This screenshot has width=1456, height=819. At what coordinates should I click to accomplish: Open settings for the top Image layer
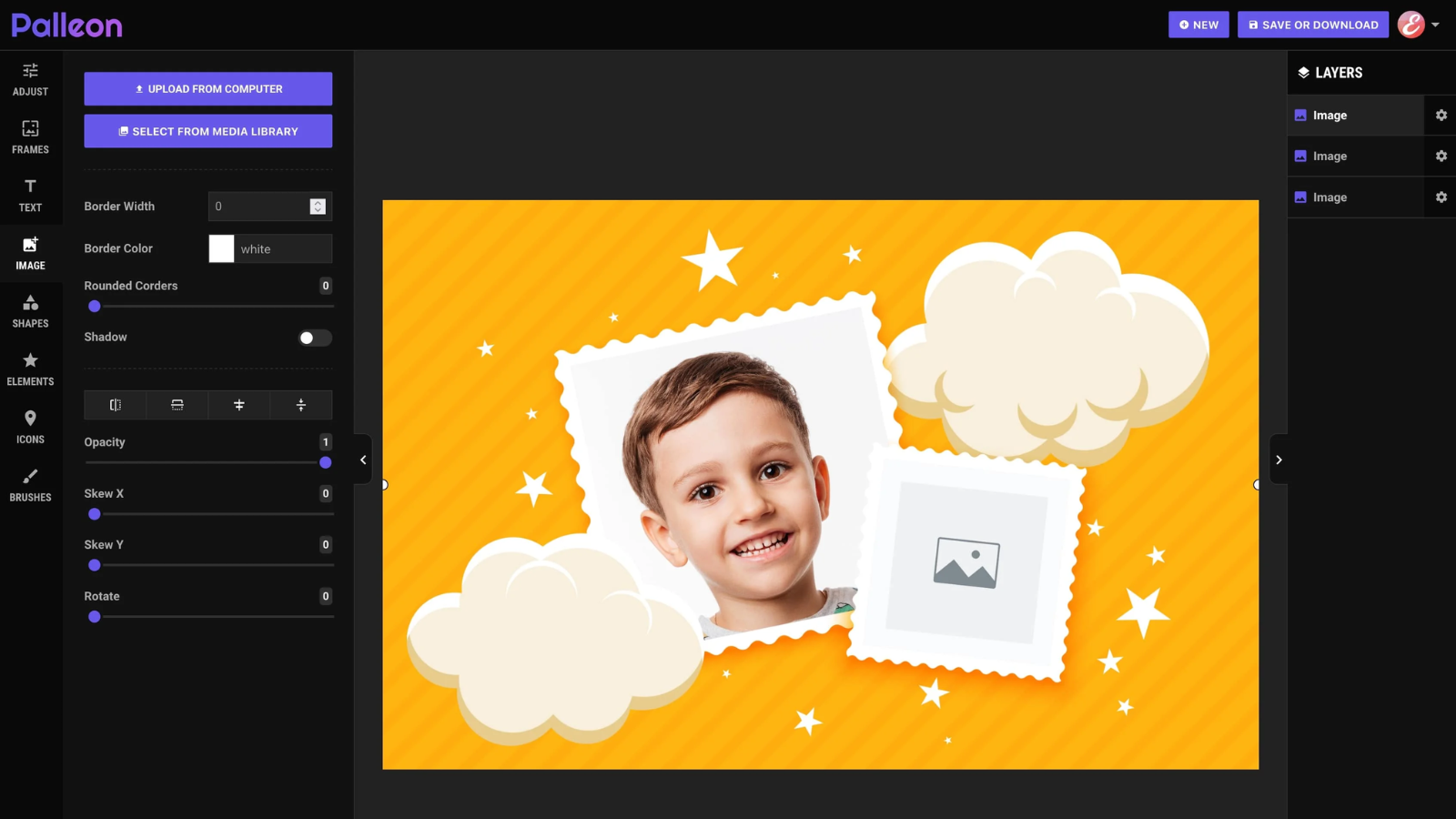pos(1441,115)
